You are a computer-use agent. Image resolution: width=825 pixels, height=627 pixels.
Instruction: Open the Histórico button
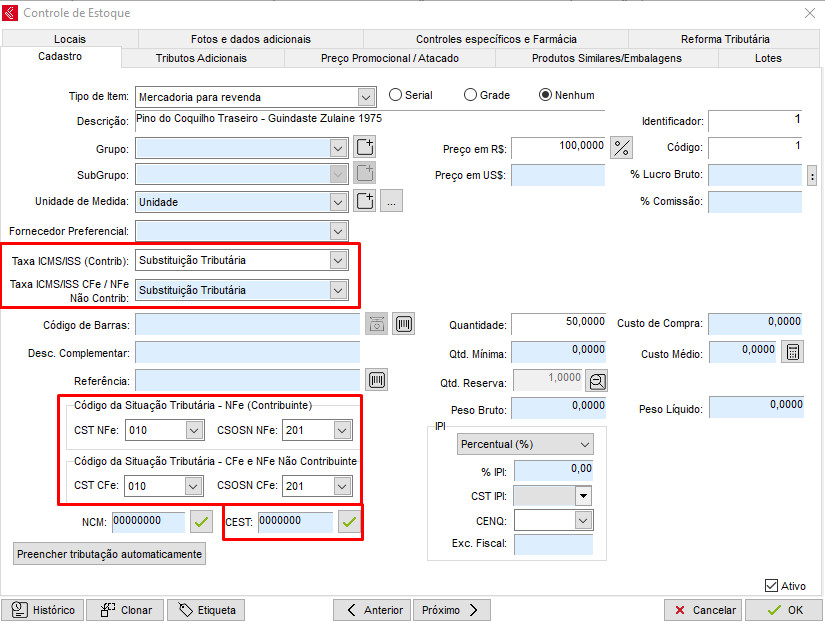click(x=43, y=610)
